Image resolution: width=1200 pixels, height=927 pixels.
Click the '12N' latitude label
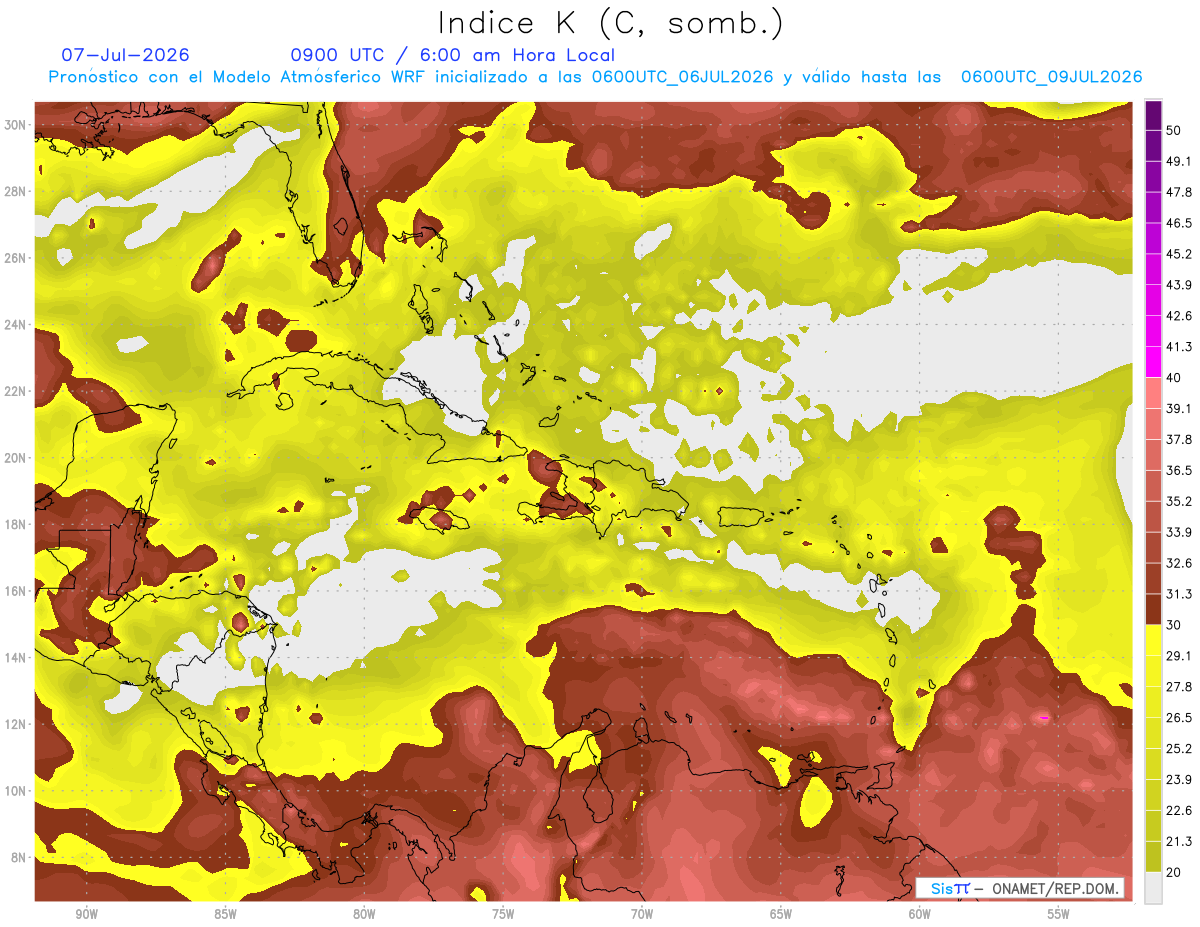coord(17,724)
